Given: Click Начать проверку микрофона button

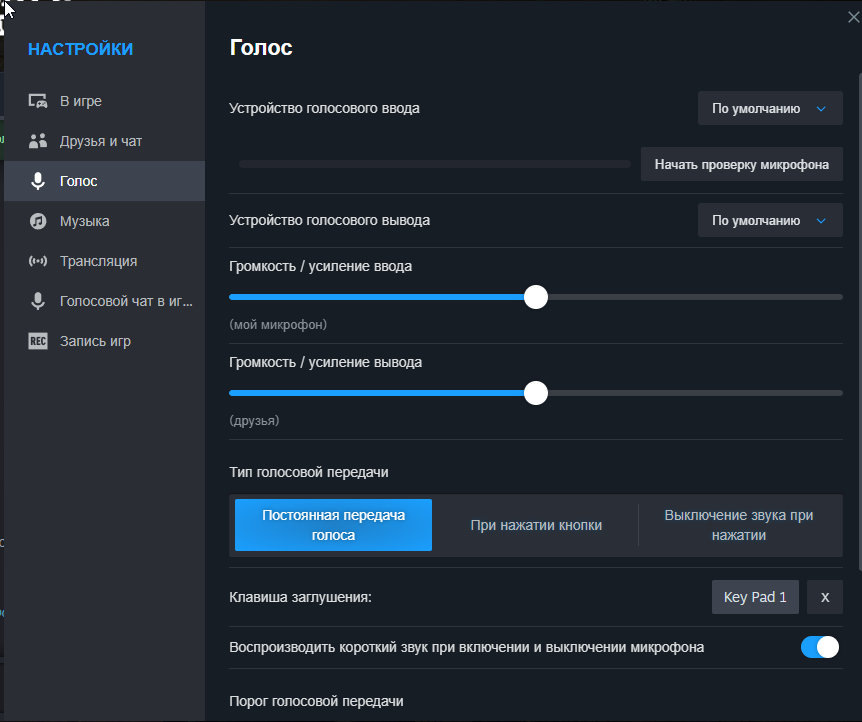Looking at the screenshot, I should pyautogui.click(x=742, y=164).
